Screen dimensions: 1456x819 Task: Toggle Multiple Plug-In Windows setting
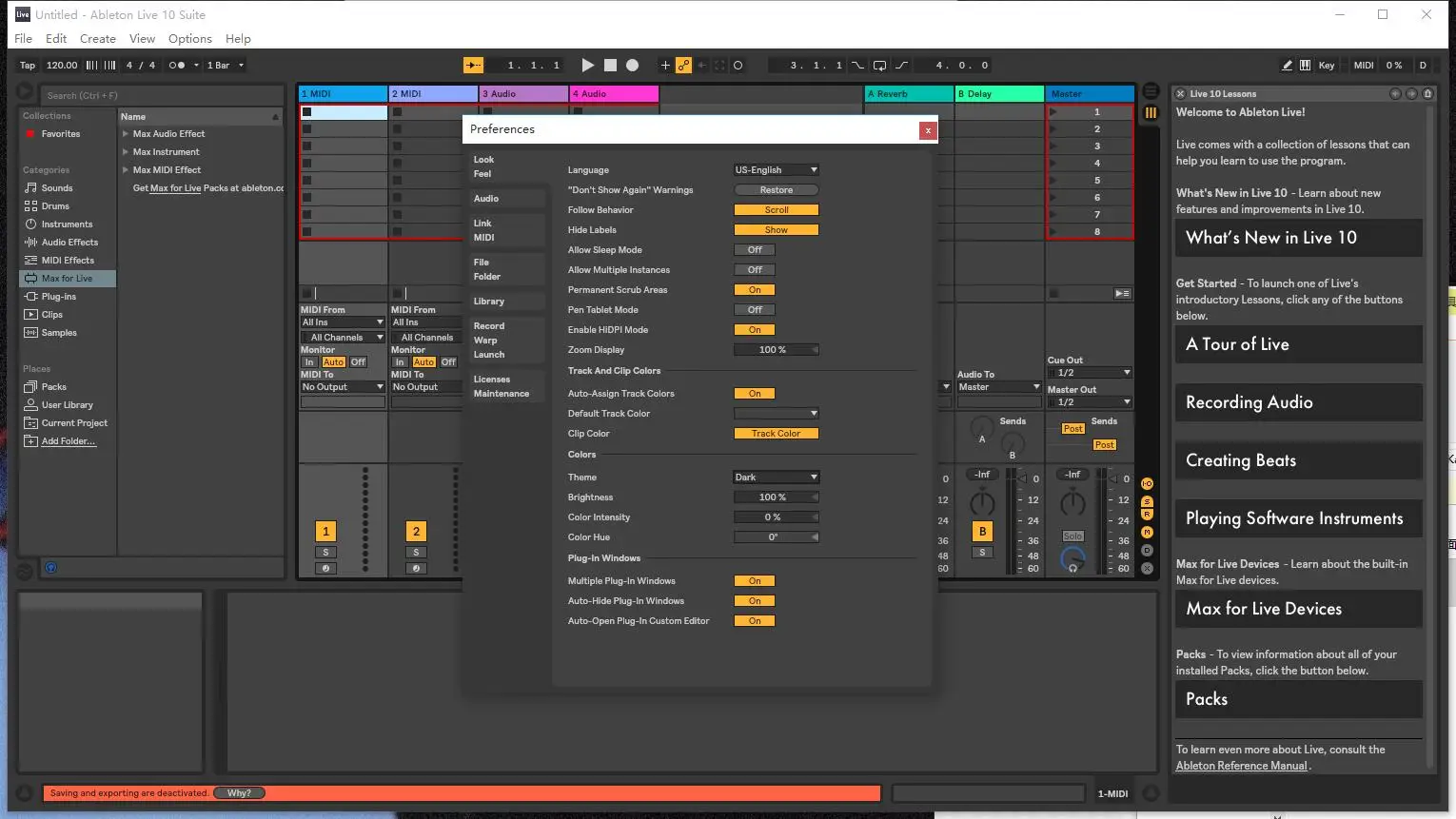coord(755,580)
